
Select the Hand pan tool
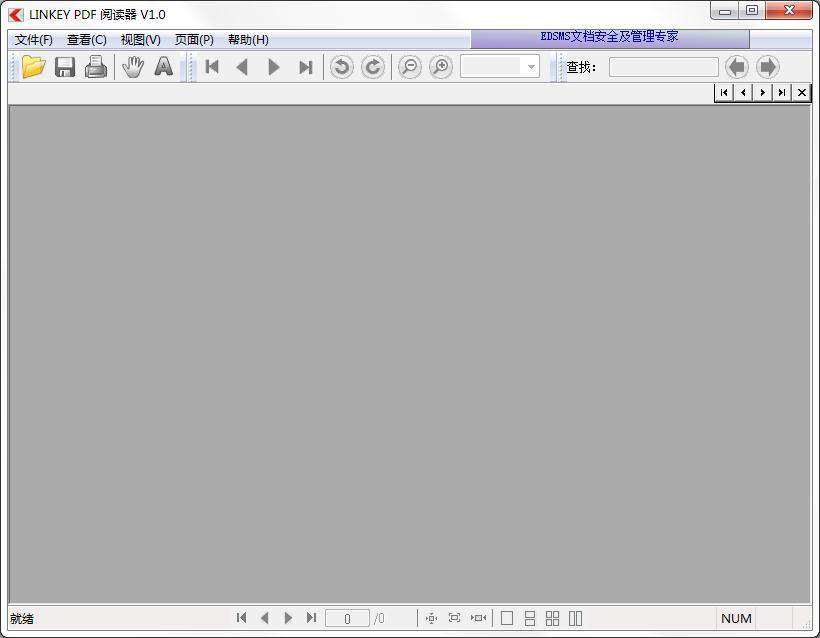click(x=133, y=67)
